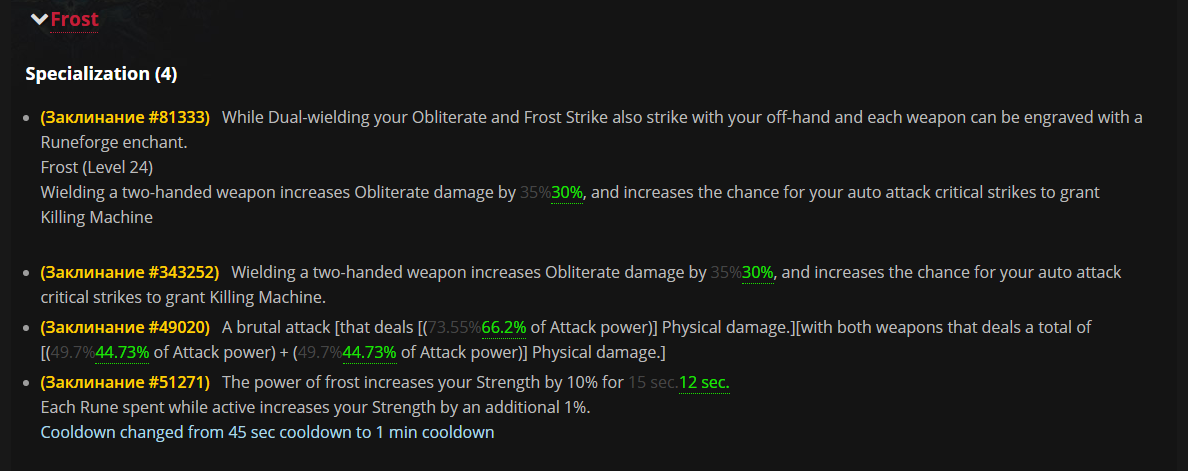This screenshot has height=471, width=1188.
Task: Click the Specialization (4) heading
Action: (x=101, y=74)
